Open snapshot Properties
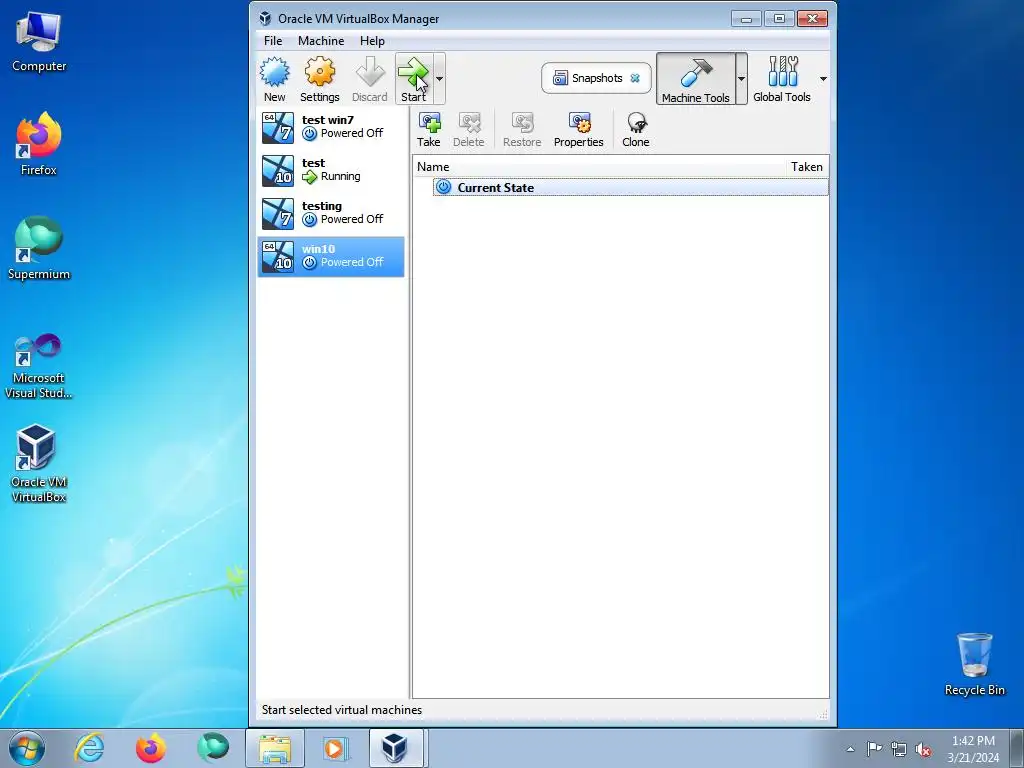This screenshot has width=1024, height=768. point(579,129)
